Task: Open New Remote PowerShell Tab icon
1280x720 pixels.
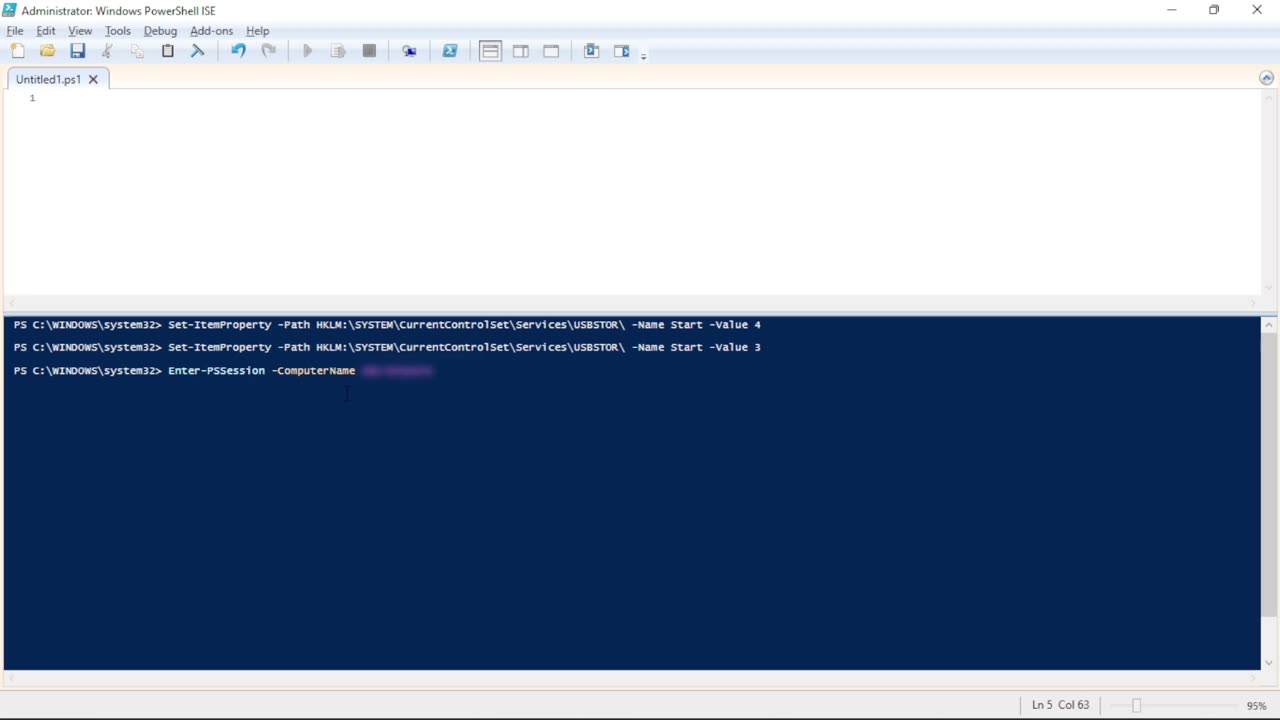Action: click(x=409, y=51)
